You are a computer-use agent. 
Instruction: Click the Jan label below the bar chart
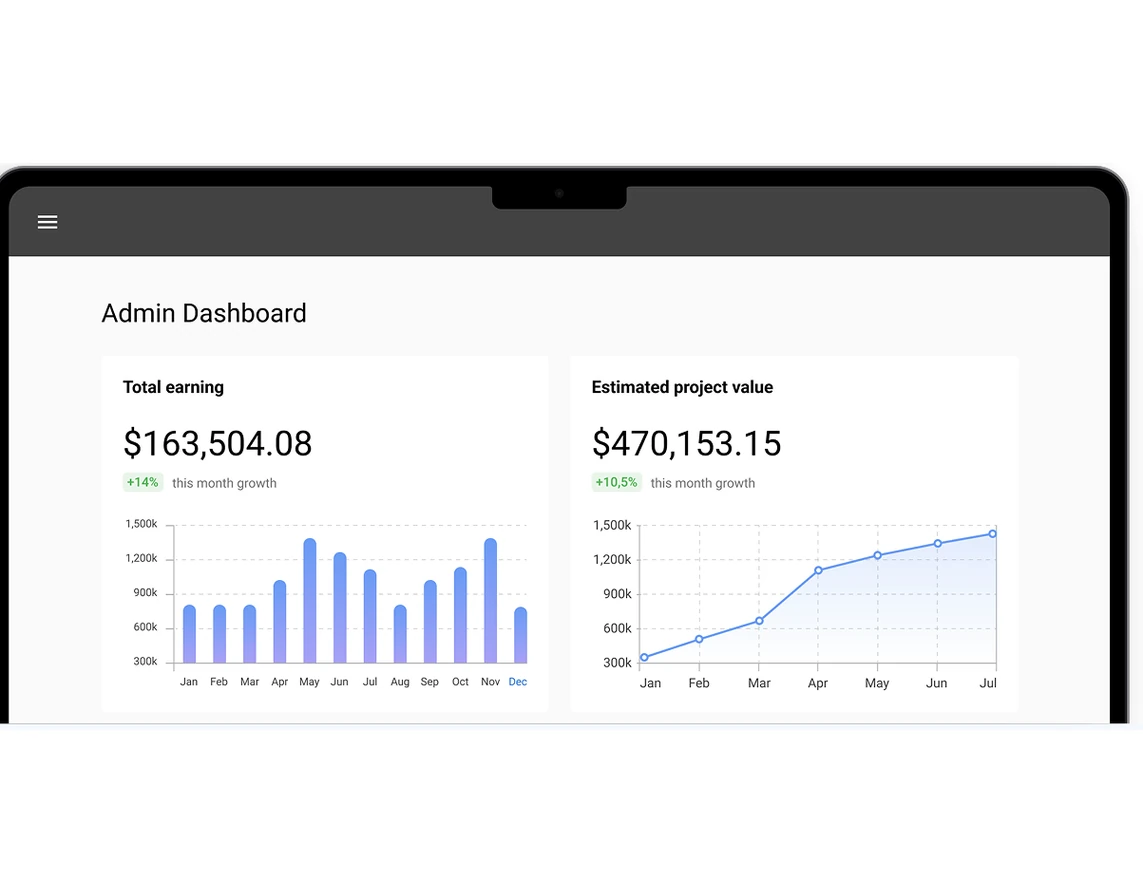point(189,681)
